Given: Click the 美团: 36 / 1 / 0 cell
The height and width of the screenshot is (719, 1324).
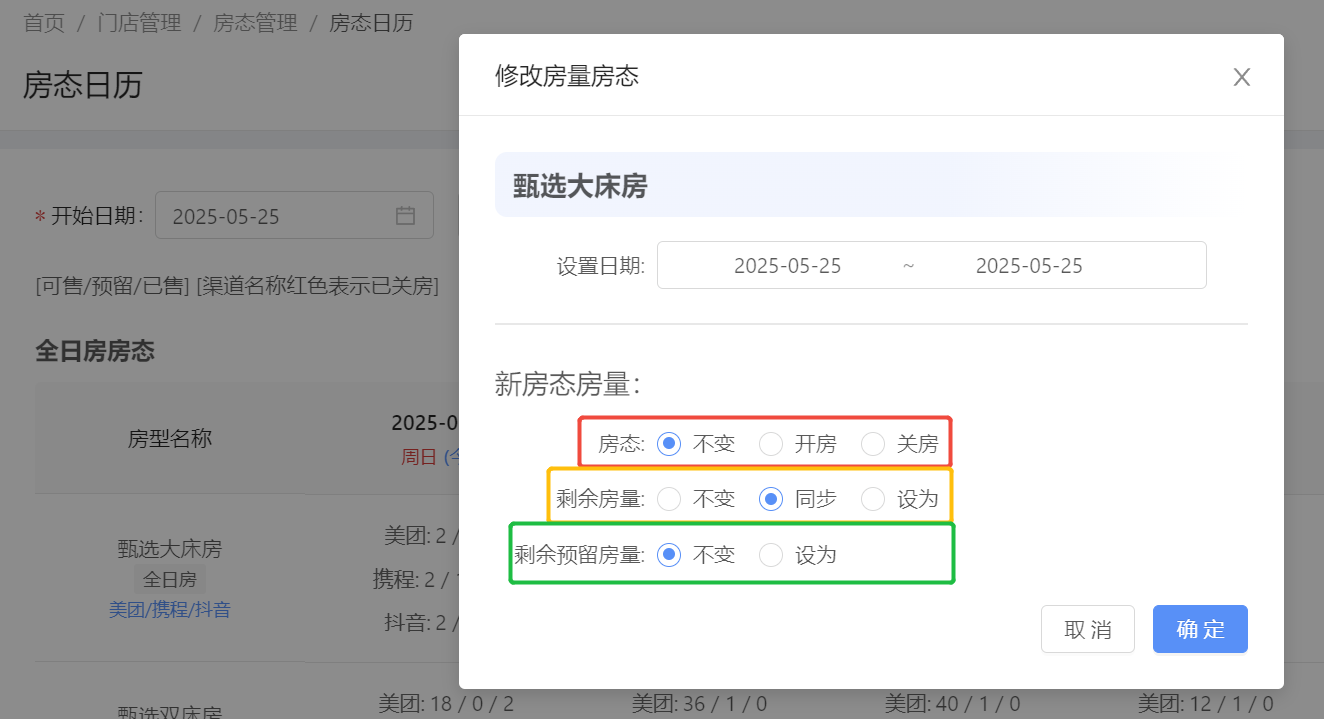Looking at the screenshot, I should (x=700, y=704).
